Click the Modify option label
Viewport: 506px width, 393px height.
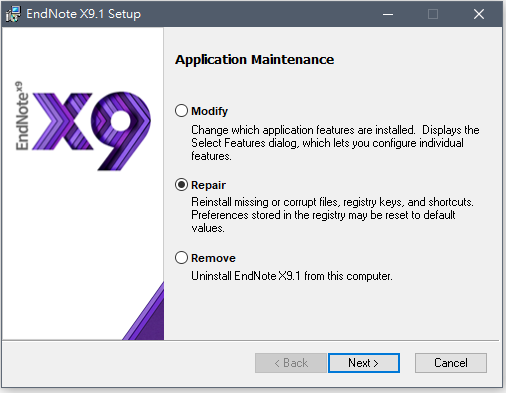click(209, 111)
